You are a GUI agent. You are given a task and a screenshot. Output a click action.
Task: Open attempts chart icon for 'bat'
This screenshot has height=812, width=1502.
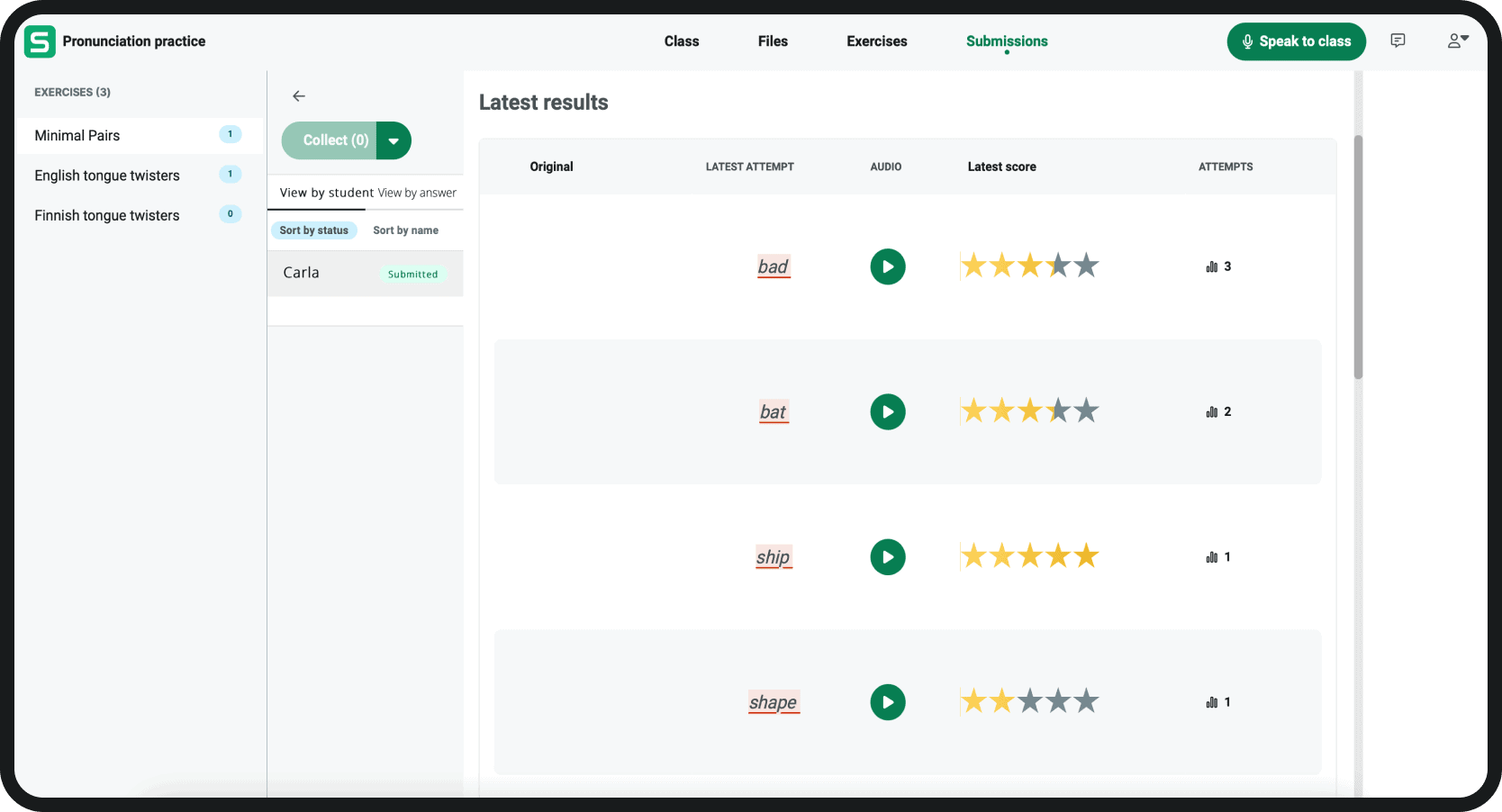1212,412
